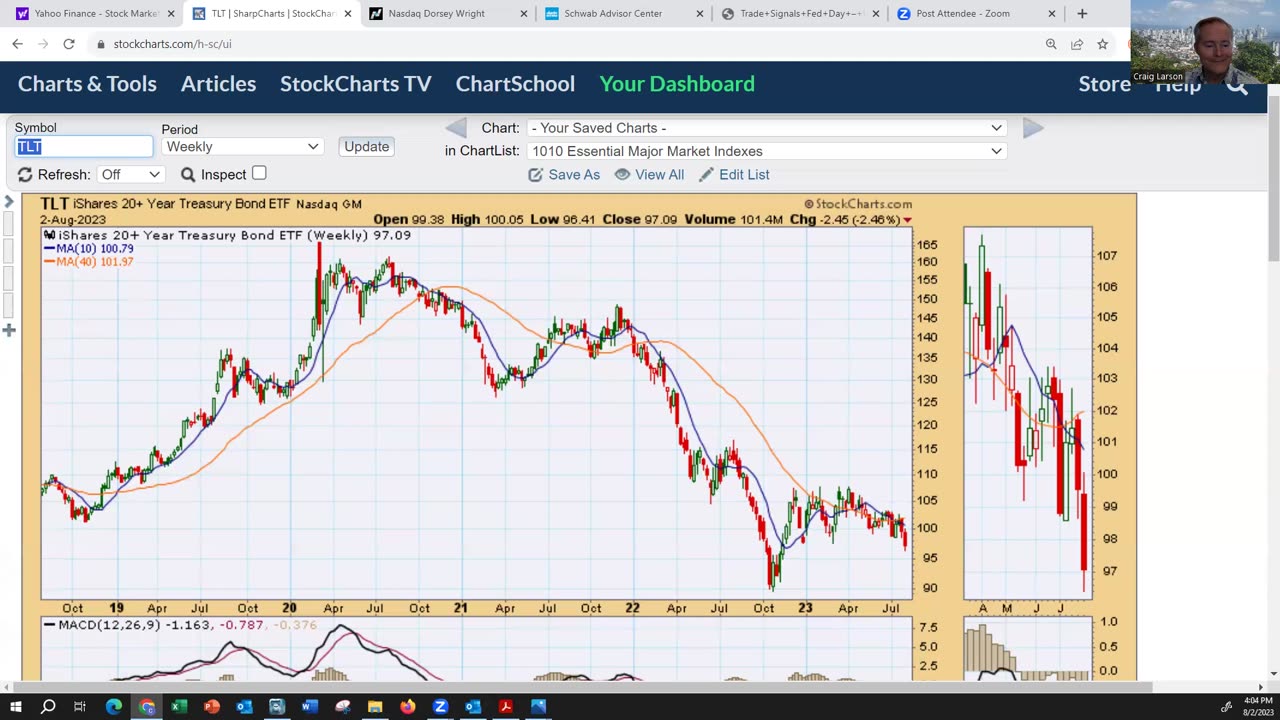Click the View All link
The height and width of the screenshot is (720, 1280).
[649, 175]
